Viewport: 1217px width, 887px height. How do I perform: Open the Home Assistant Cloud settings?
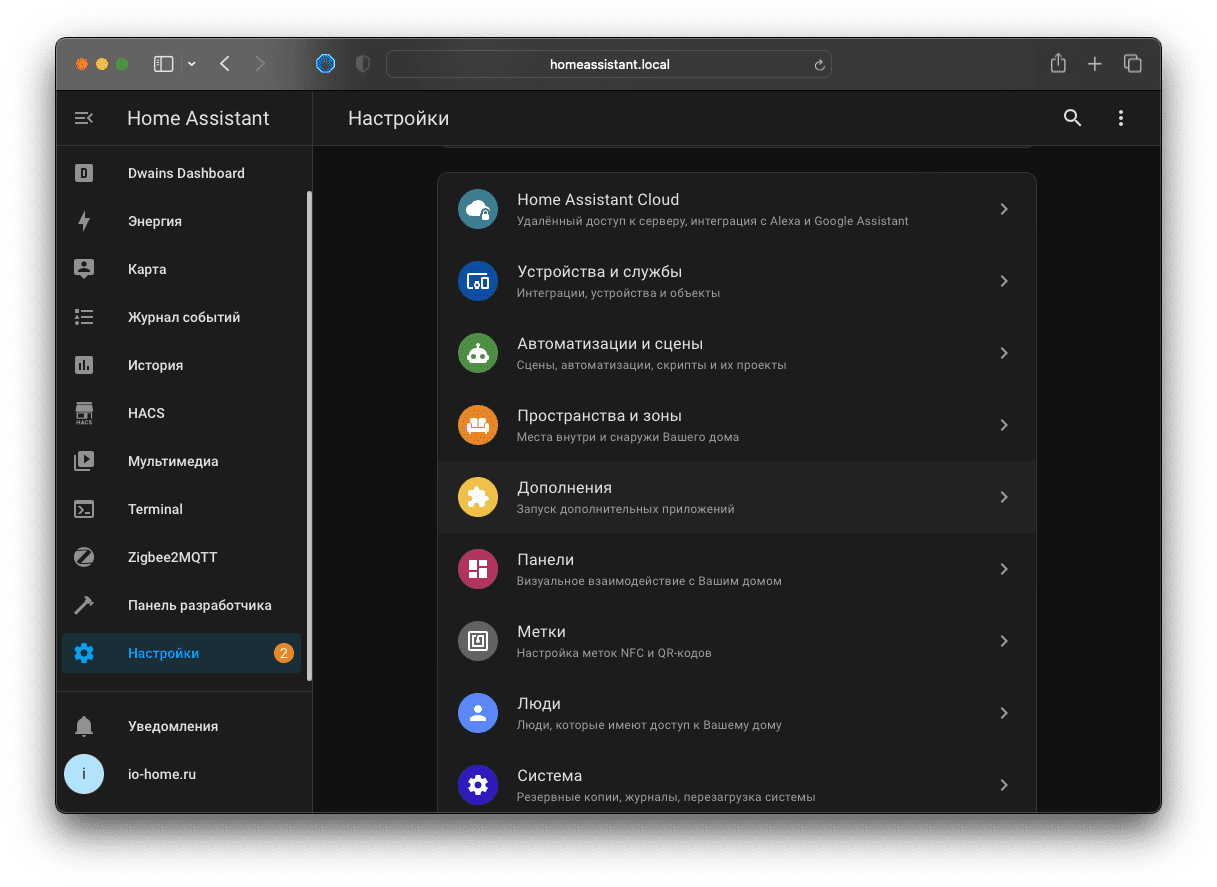[737, 209]
